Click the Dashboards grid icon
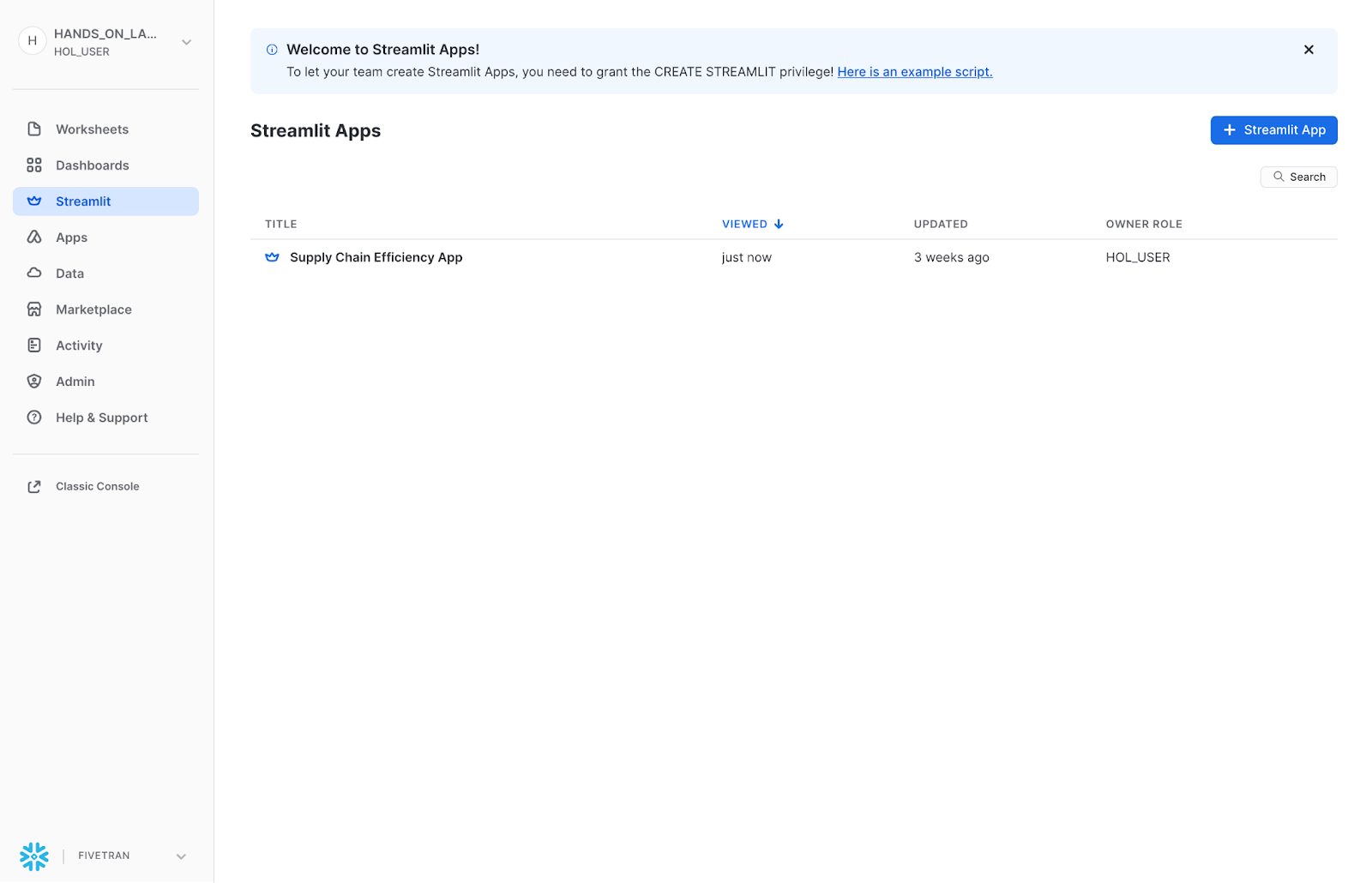The image size is (1372, 883). tap(34, 165)
